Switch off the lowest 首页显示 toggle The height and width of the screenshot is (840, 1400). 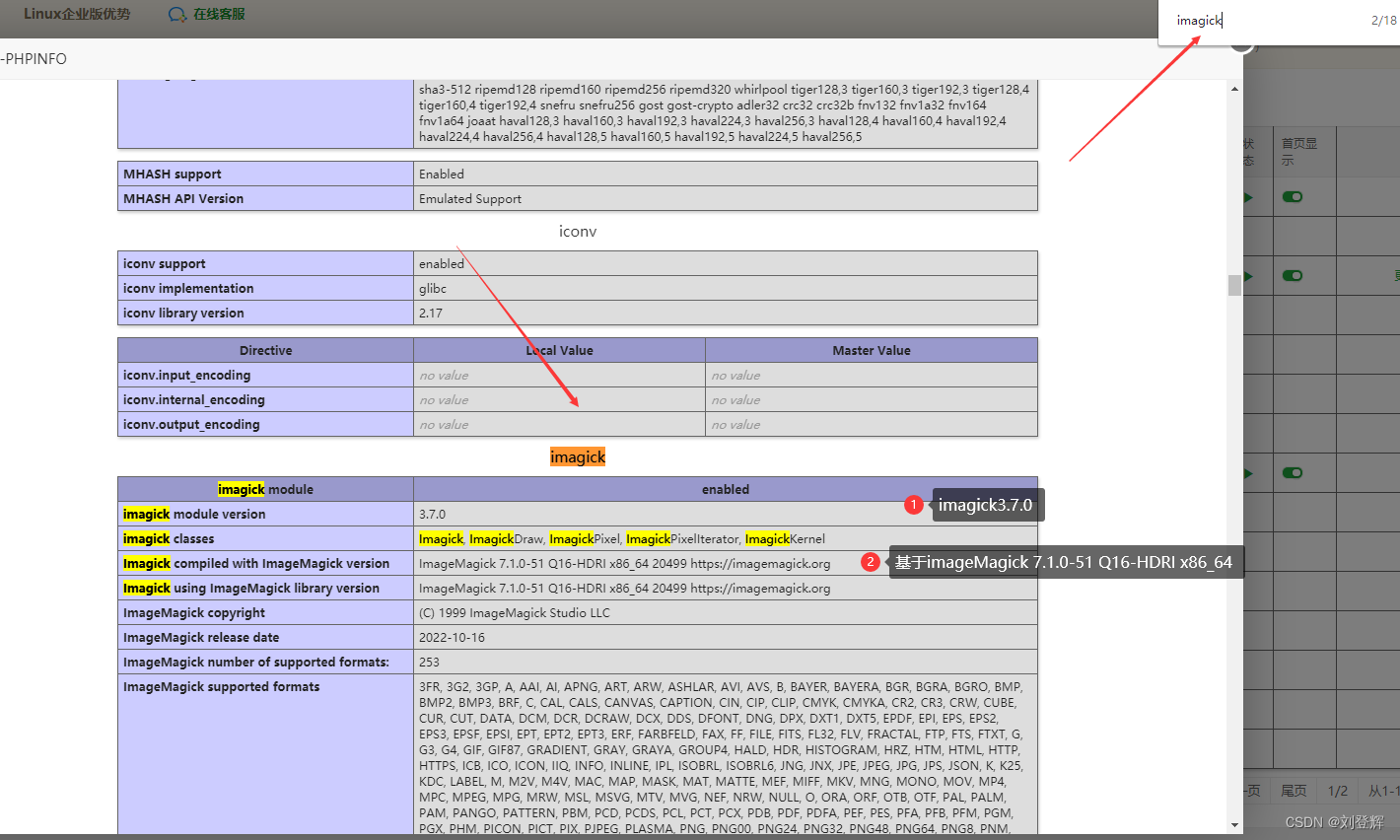(x=1292, y=472)
